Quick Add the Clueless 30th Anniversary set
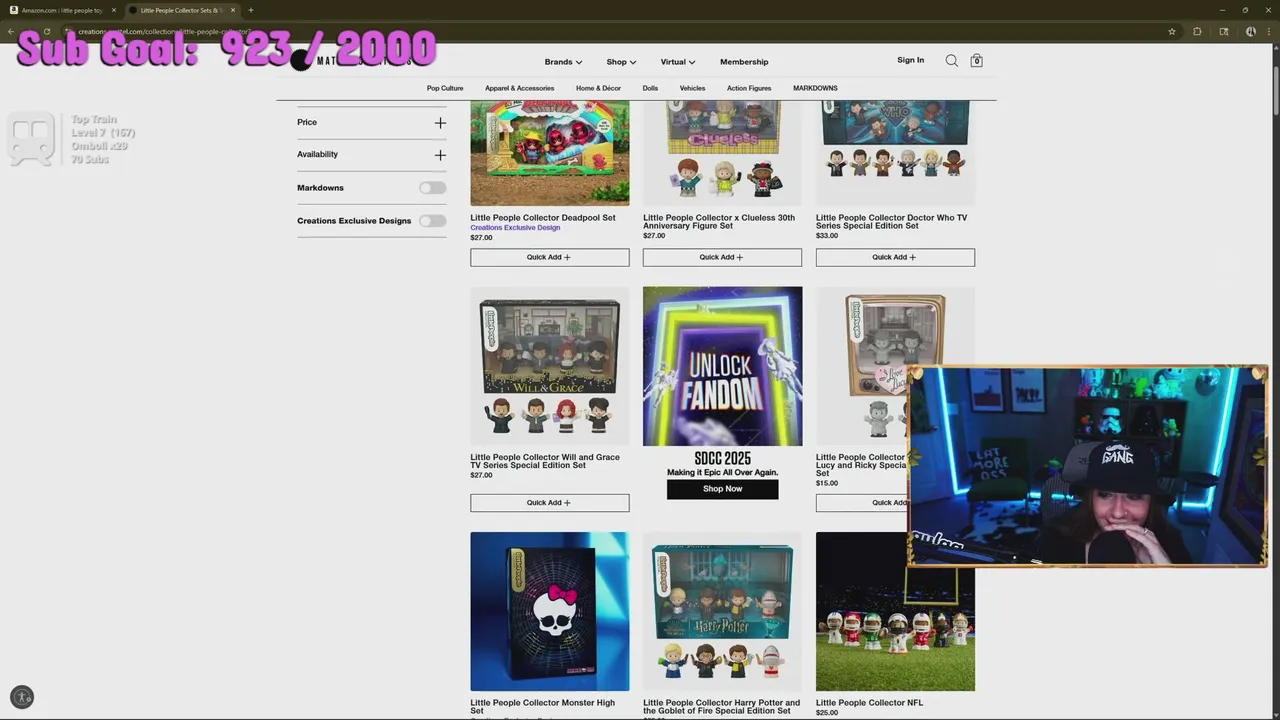Image resolution: width=1280 pixels, height=720 pixels. tap(722, 257)
